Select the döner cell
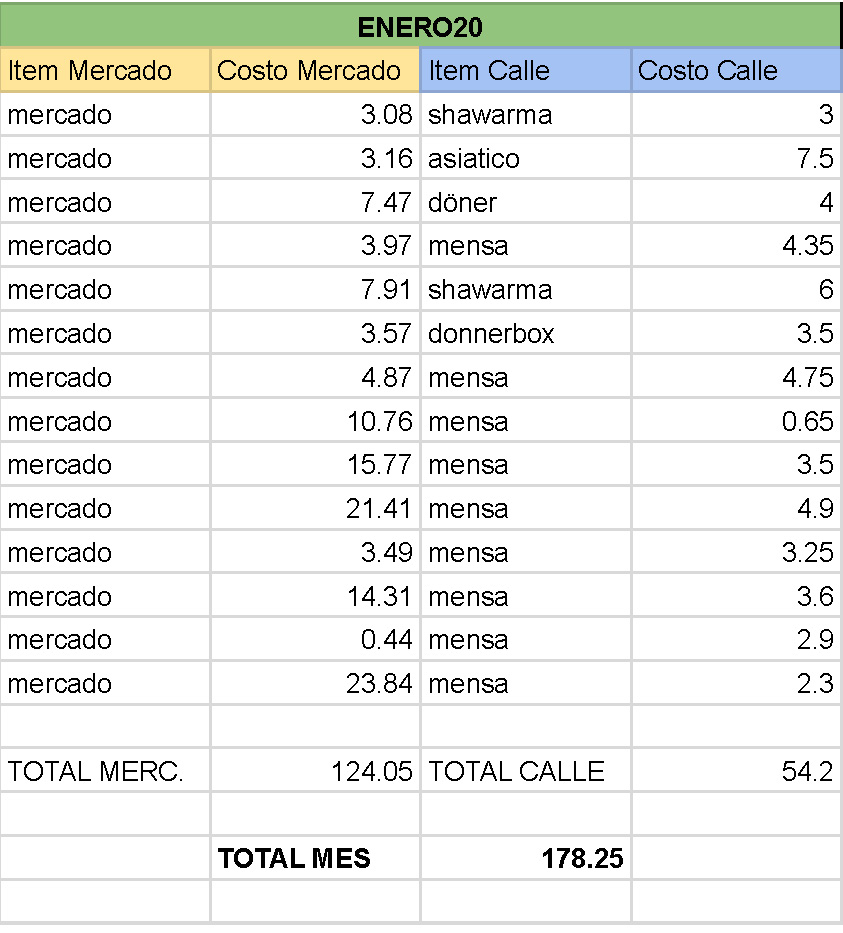Viewport: 843px width, 933px height. (526, 202)
